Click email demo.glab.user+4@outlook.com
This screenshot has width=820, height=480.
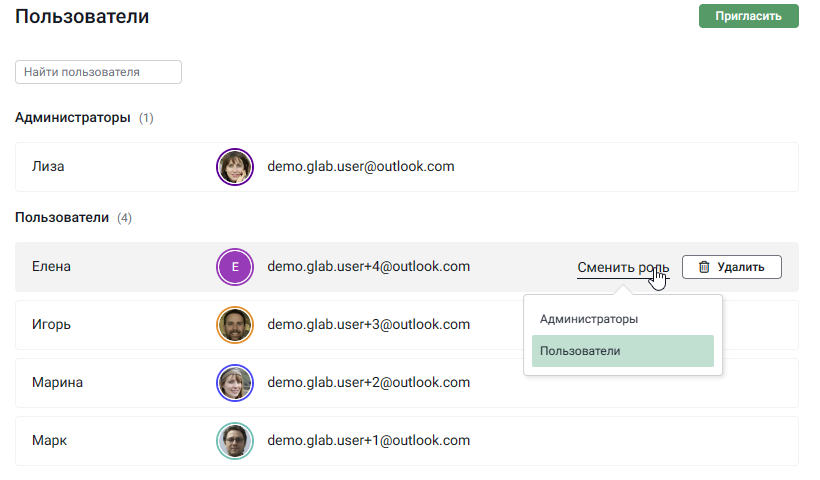369,266
